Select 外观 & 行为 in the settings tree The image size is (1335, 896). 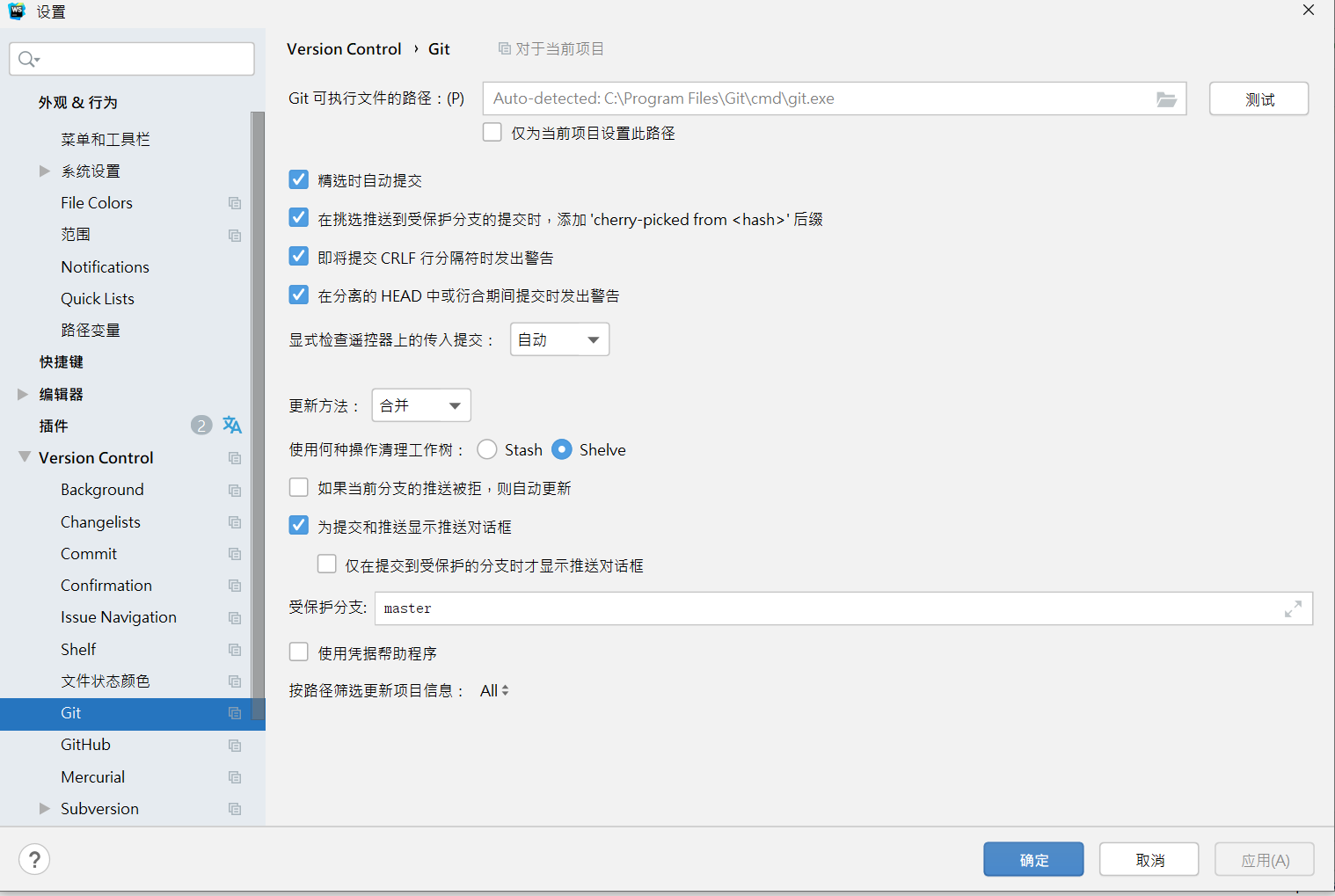[x=78, y=103]
